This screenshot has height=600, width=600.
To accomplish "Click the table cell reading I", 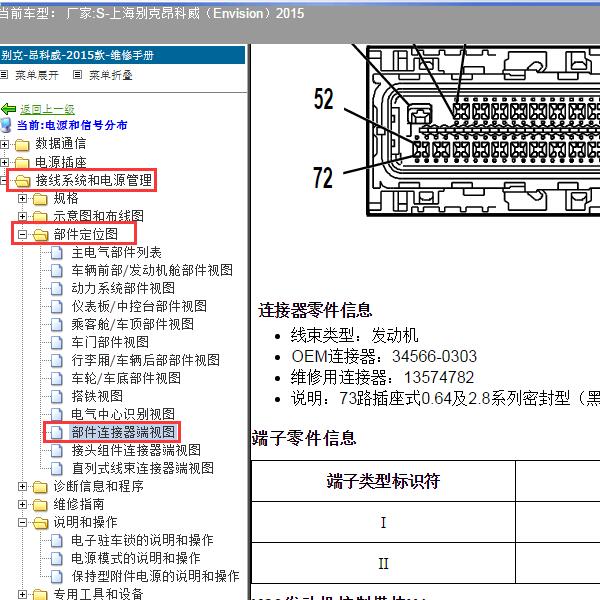I will [383, 522].
